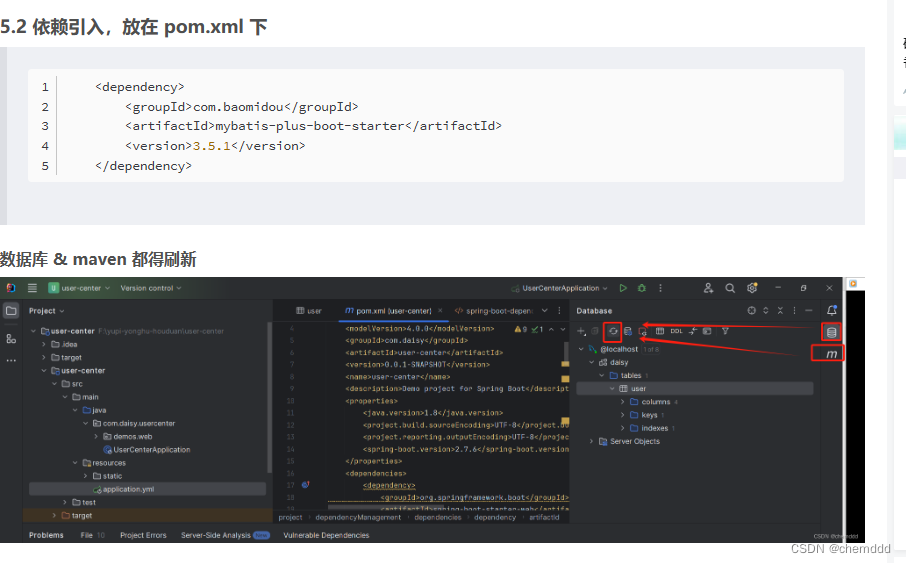Screen dimensions: 906x563
Task: Go to next highlighted problem arrow in editor
Action: tap(563, 329)
